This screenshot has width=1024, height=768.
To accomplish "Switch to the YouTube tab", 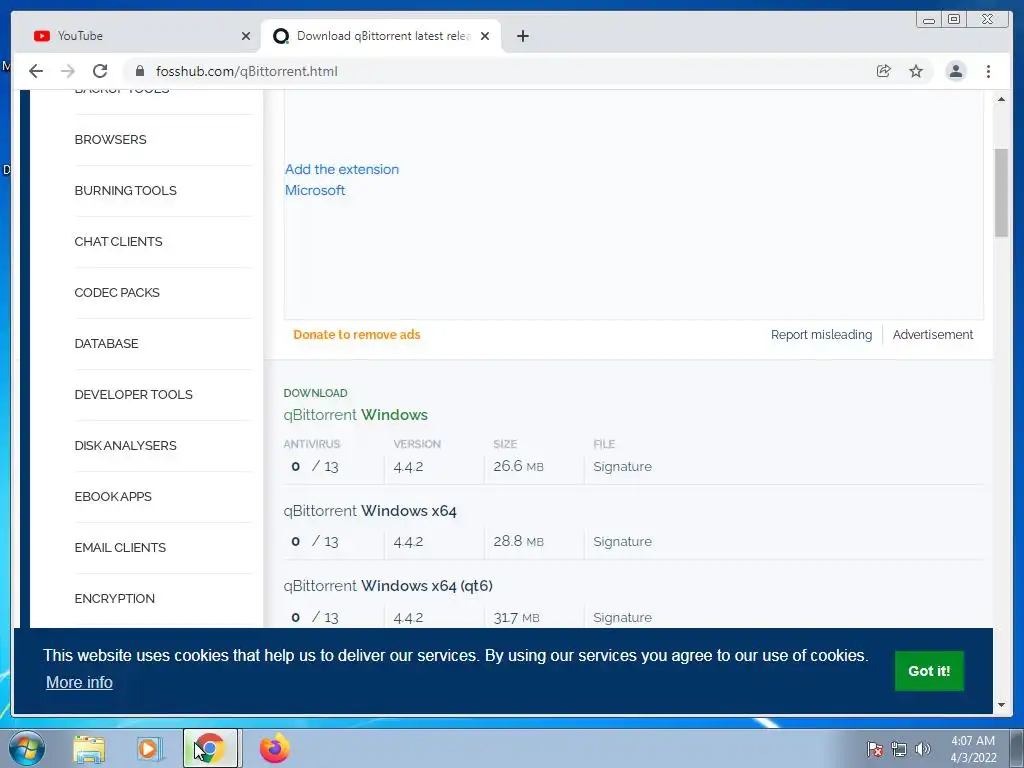I will click(x=137, y=36).
